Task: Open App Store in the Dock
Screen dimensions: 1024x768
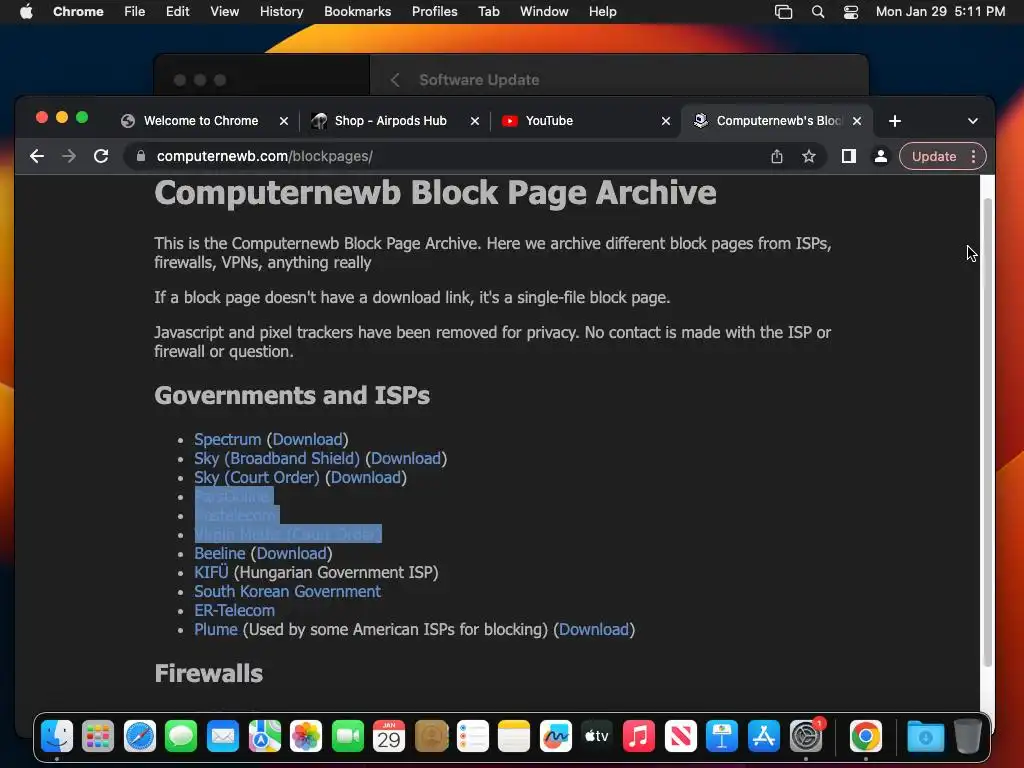Action: pyautogui.click(x=763, y=737)
